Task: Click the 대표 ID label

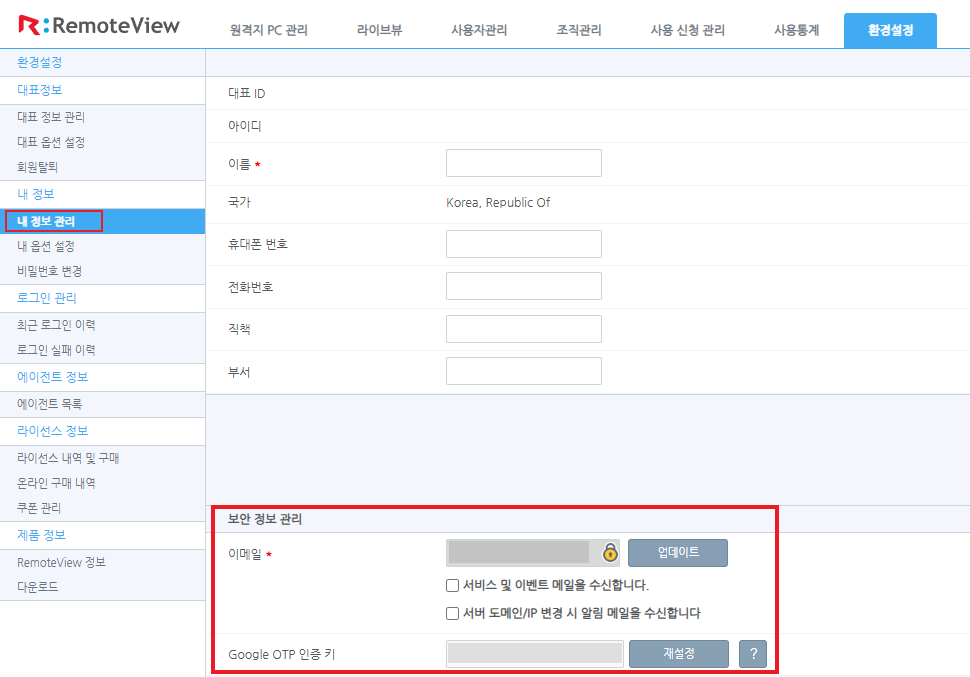Action: (247, 93)
